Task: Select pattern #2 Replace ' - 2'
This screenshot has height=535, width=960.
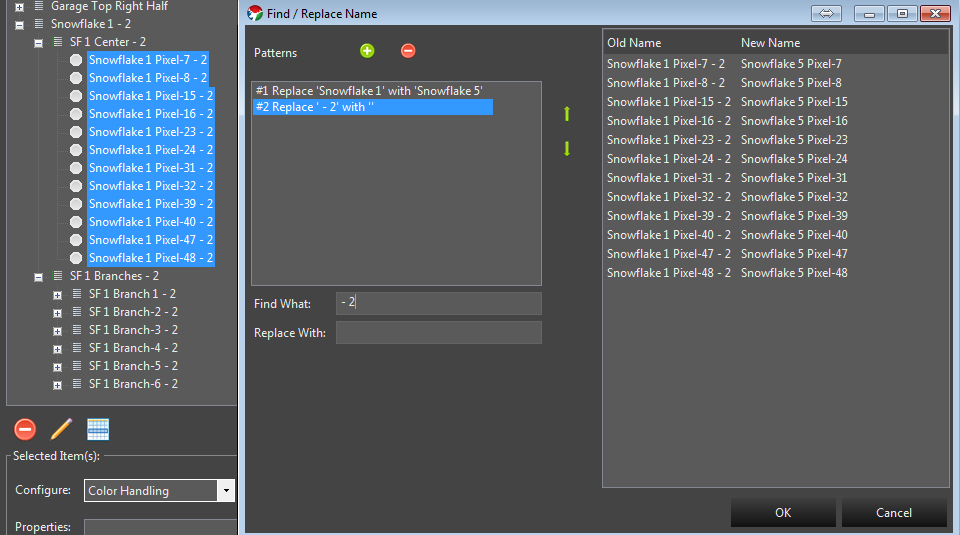Action: (x=373, y=107)
